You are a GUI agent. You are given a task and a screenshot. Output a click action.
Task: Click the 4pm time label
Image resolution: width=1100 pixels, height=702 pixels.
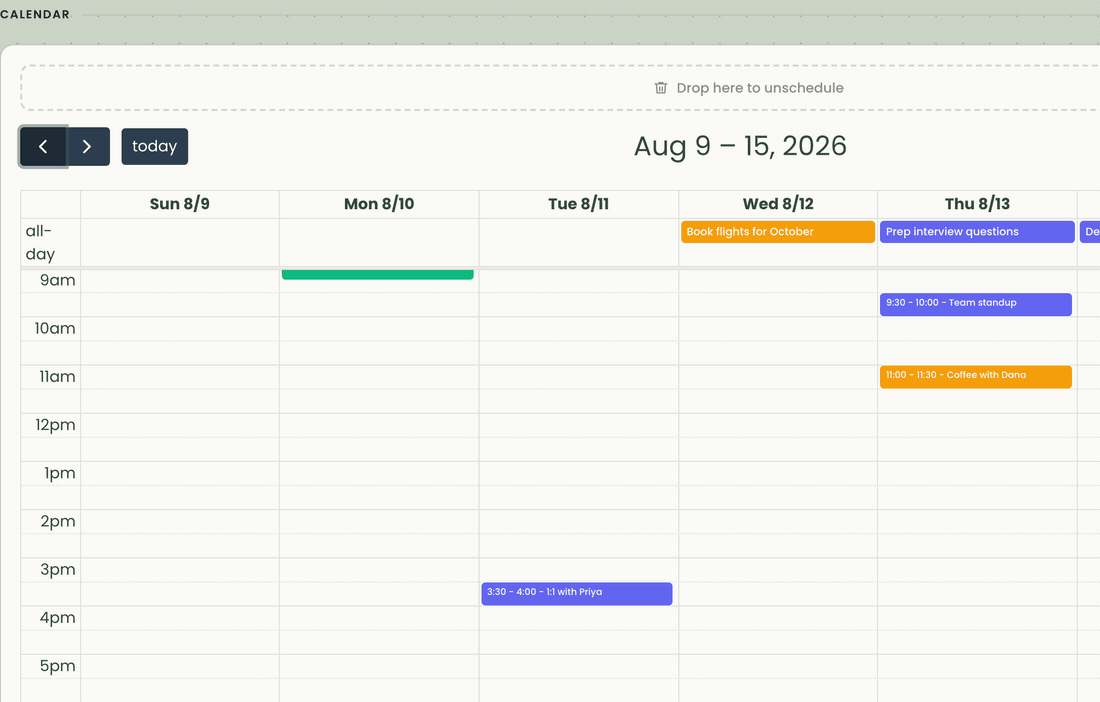coord(58,618)
